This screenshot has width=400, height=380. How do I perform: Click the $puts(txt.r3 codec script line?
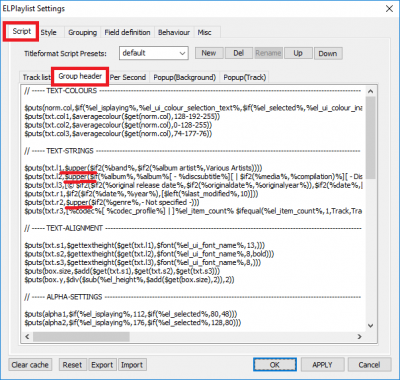193,211
